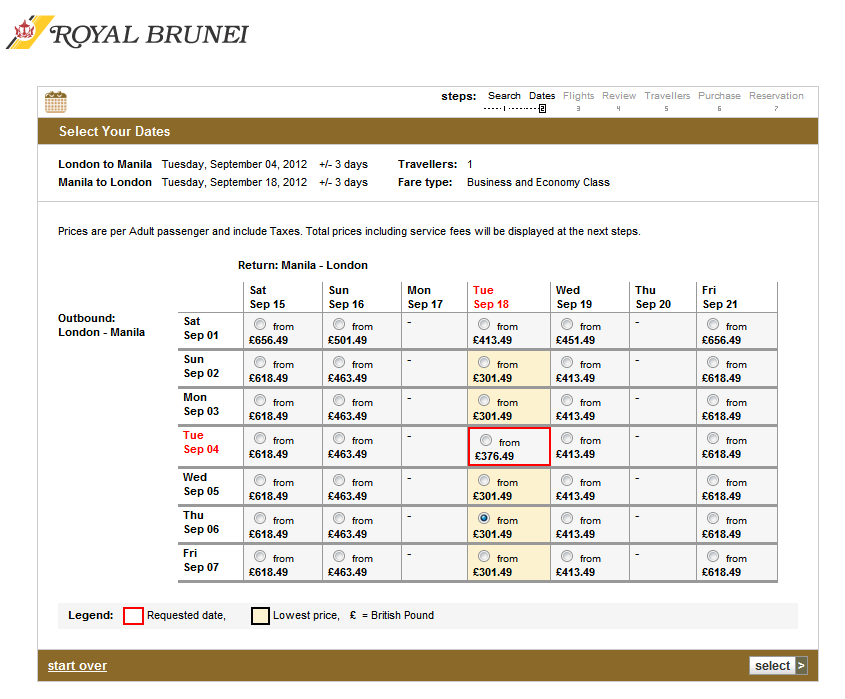Select Sat Sep 01 / Wed Sep 19 fare £451.49
Viewport: 845px width, 699px height.
coord(567,324)
